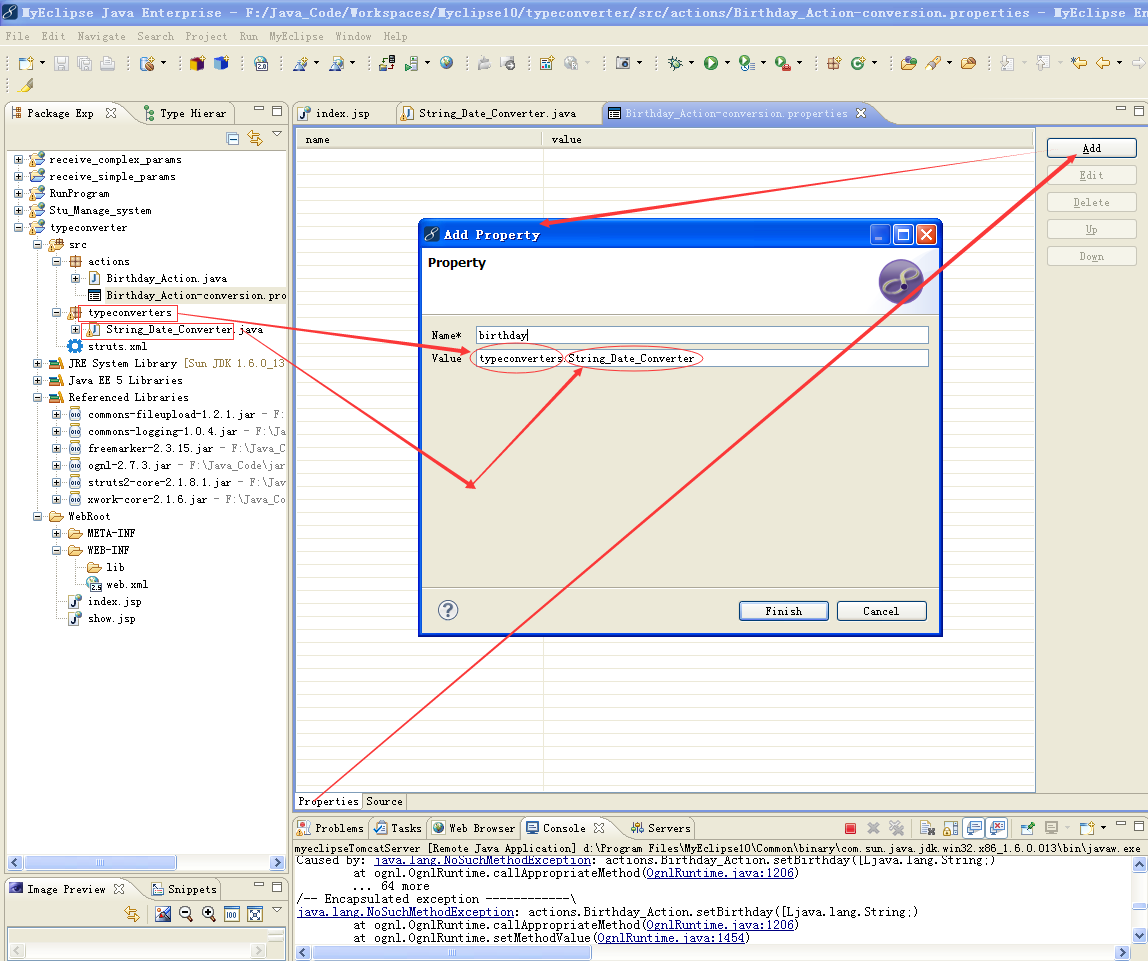Screen dimensions: 1148x961
Task: Open the Debug dropdown arrow
Action: [691, 64]
